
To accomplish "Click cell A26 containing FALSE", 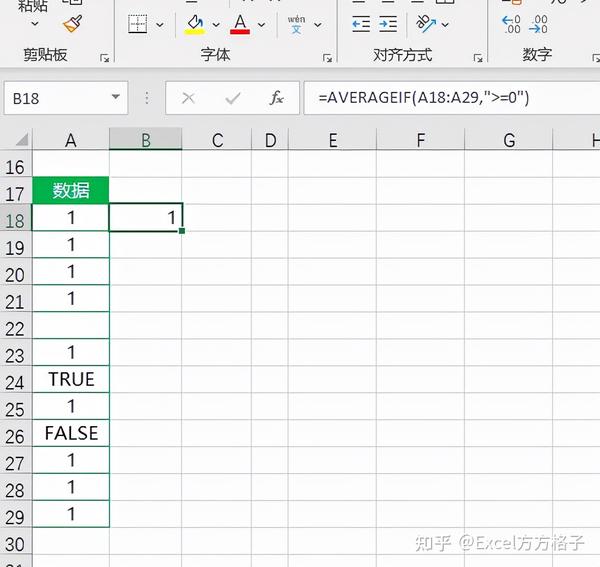I will tap(71, 433).
